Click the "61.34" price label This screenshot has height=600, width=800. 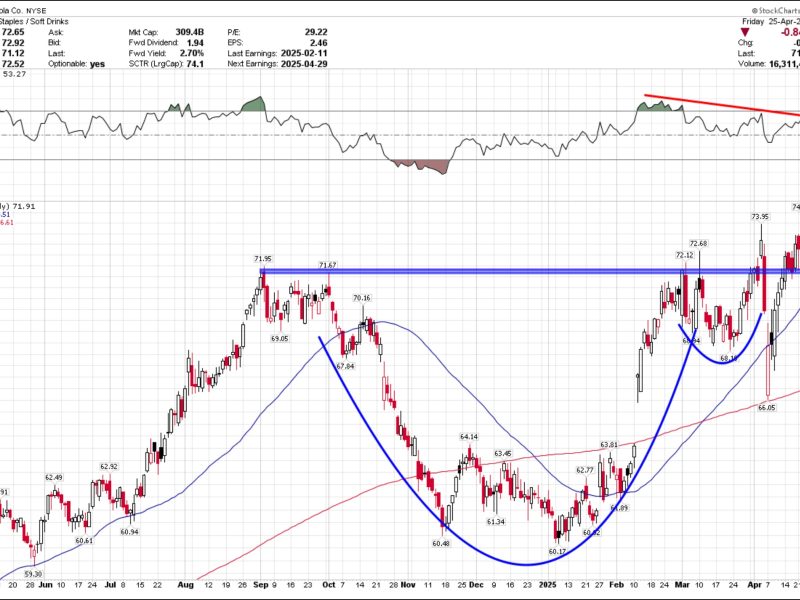[496, 521]
